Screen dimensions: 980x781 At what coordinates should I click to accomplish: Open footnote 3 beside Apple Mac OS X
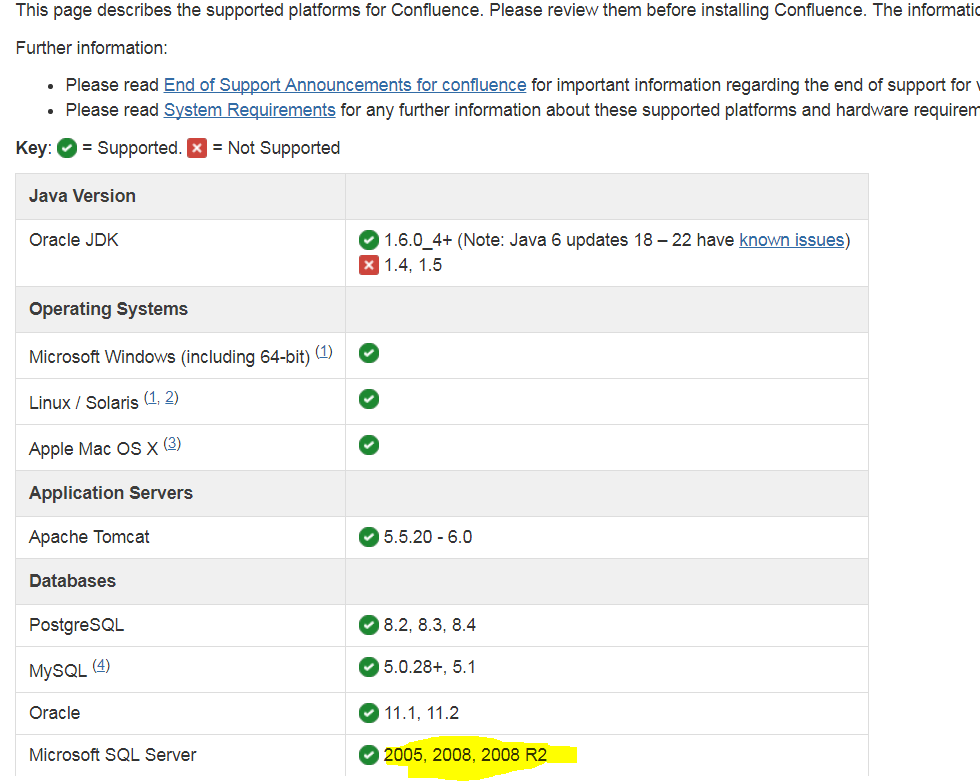[172, 444]
